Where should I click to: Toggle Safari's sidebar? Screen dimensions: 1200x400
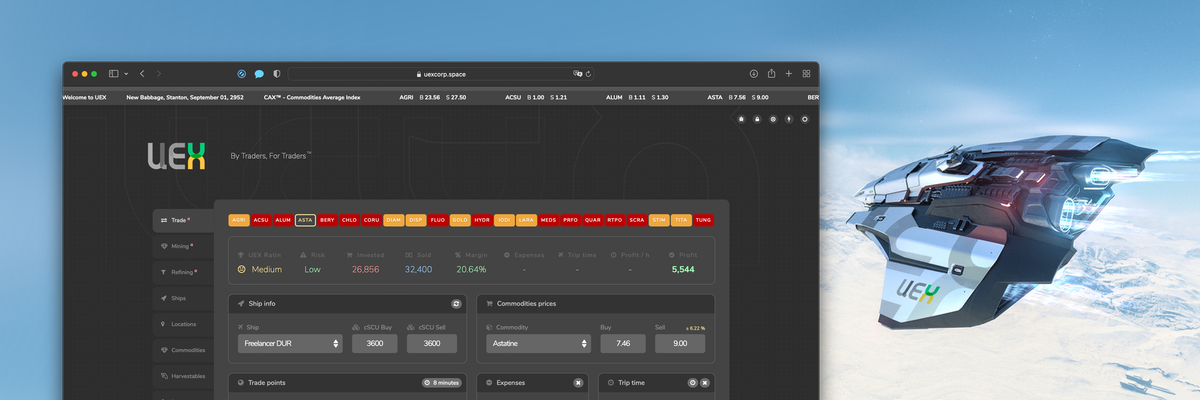pyautogui.click(x=114, y=74)
